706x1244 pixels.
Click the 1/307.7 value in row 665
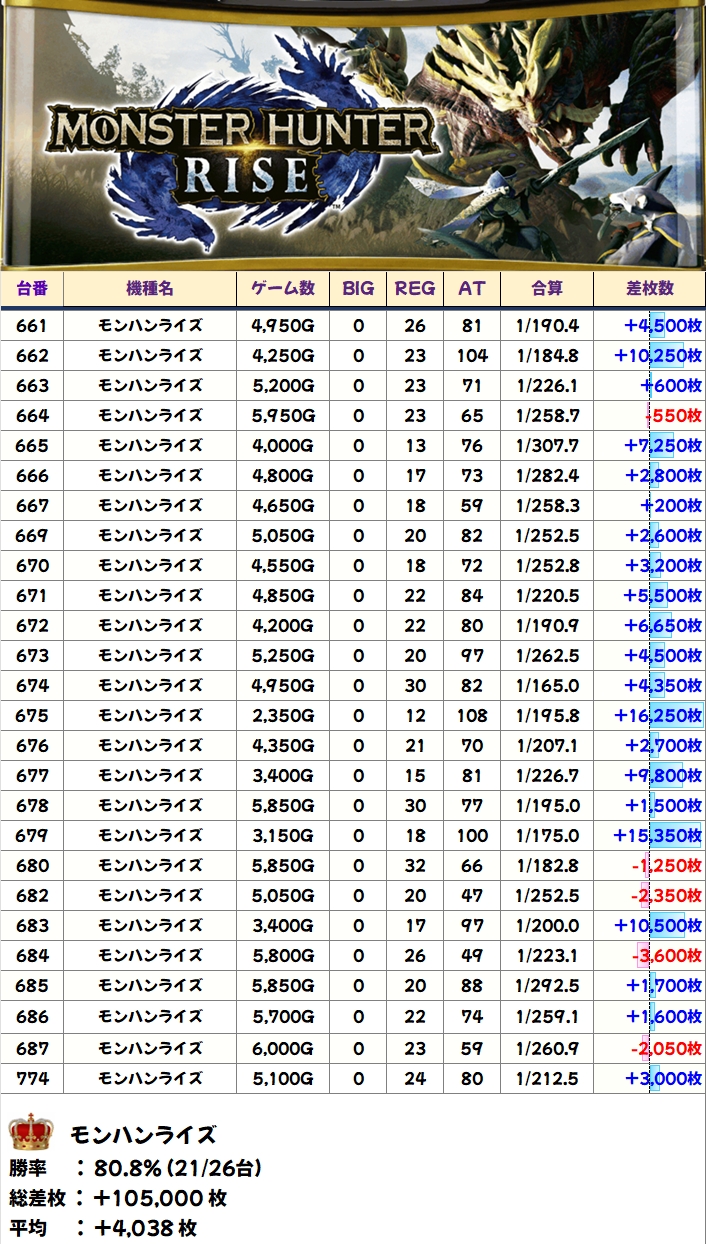click(x=547, y=445)
